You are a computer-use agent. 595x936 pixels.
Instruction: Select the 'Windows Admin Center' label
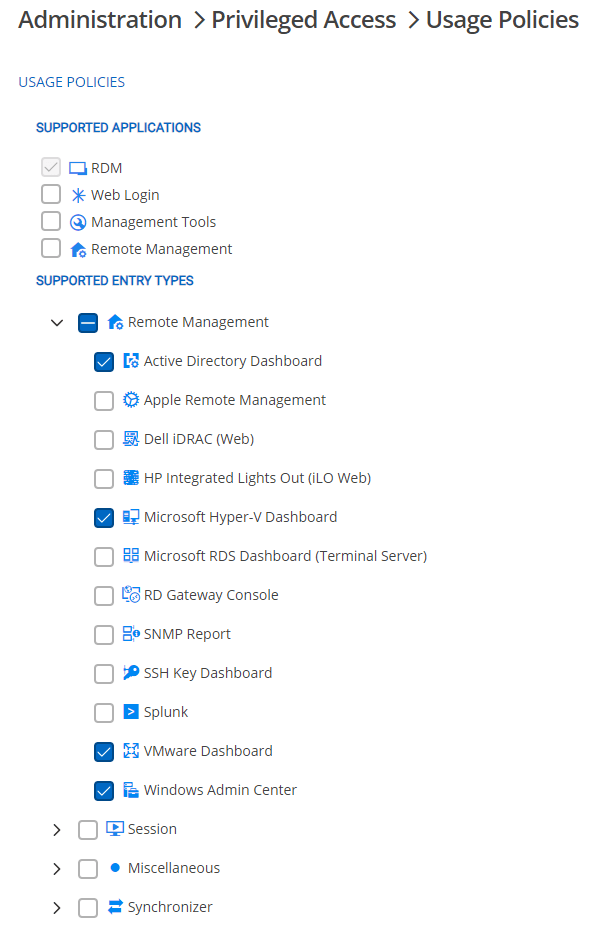point(220,790)
